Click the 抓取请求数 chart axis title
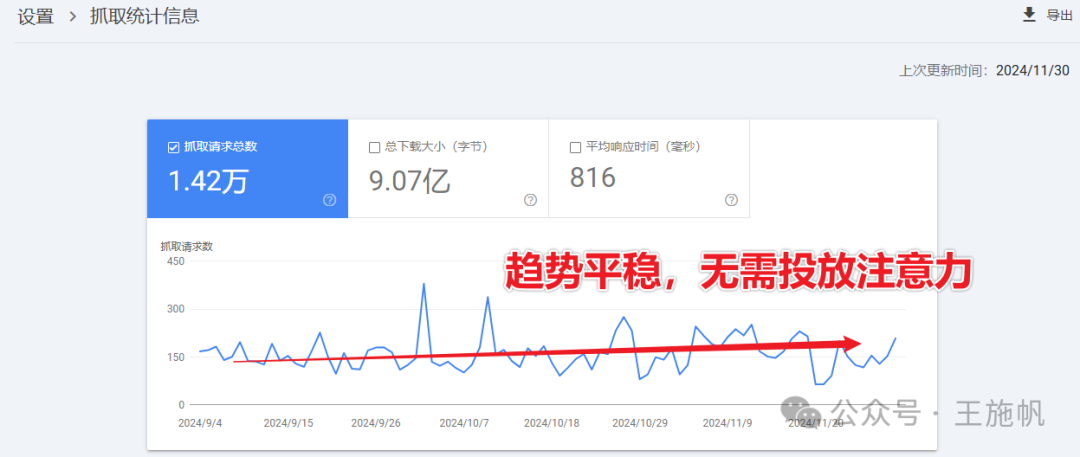Screen dimensions: 1080x457 point(187,247)
